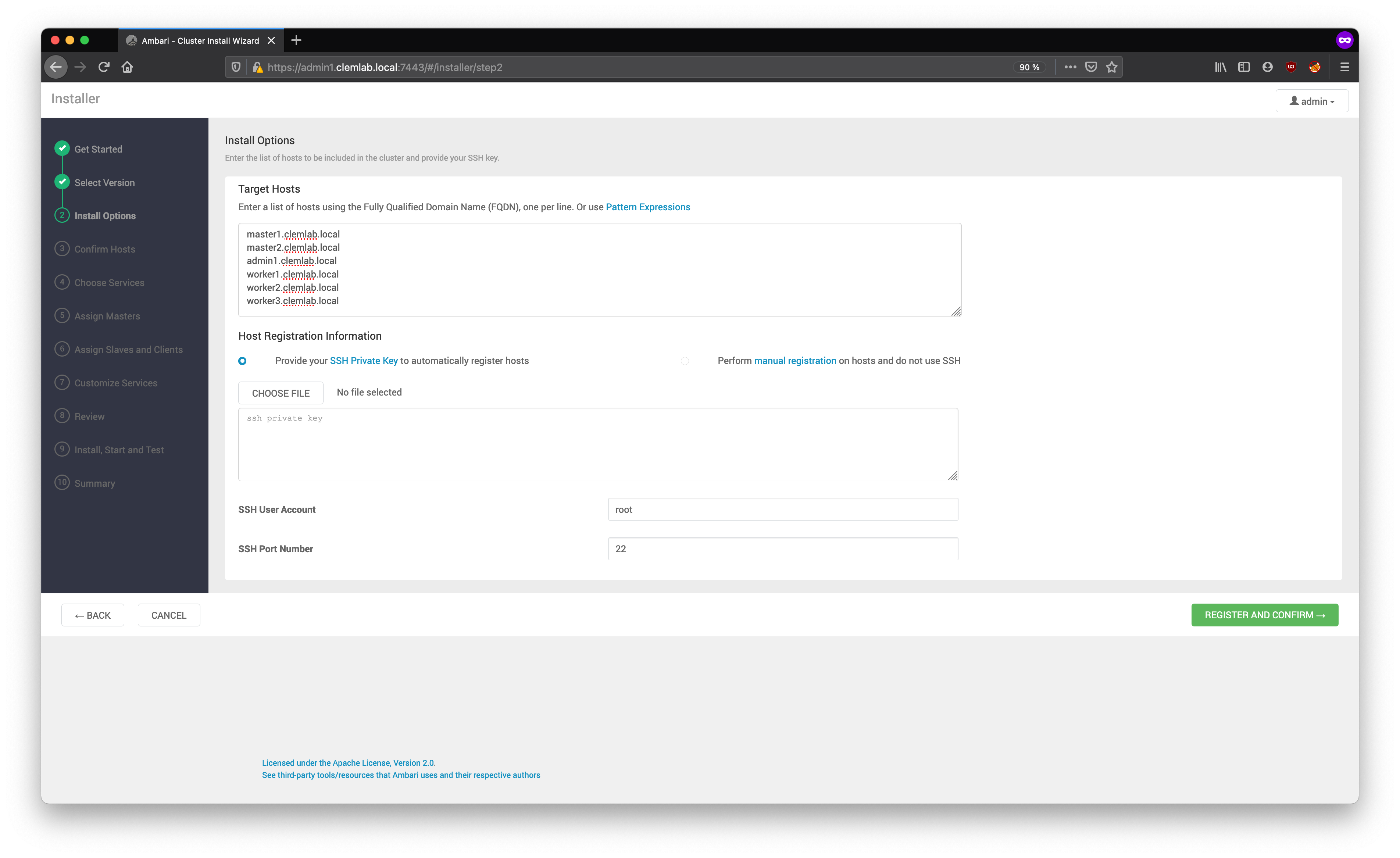This screenshot has width=1400, height=858.
Task: Click the No file selected text
Action: pos(369,393)
